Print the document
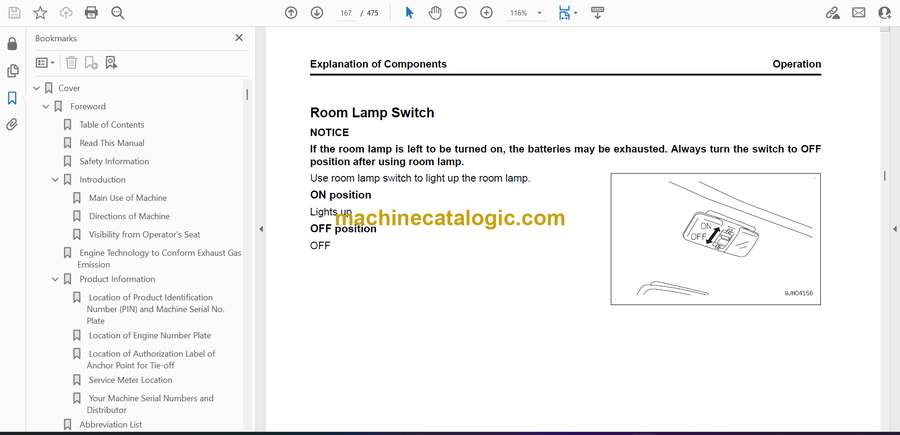The image size is (900, 435). click(91, 13)
